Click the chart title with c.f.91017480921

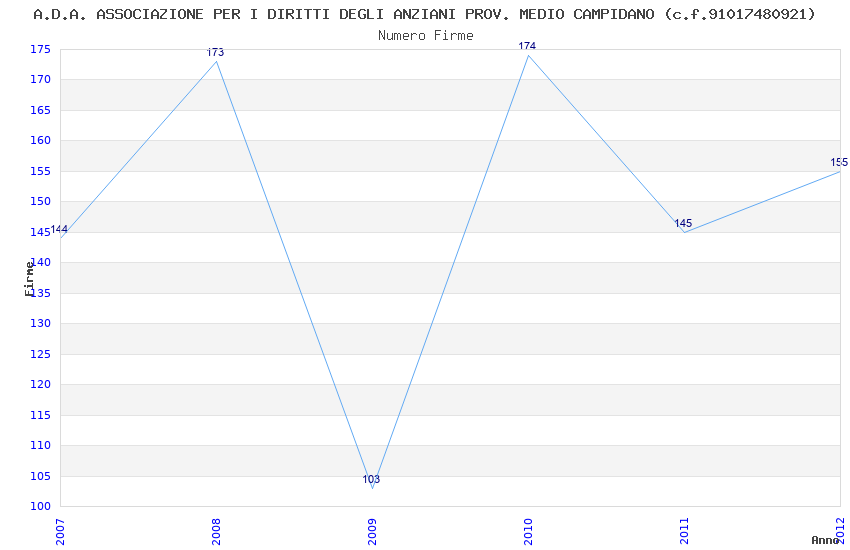pos(424,14)
